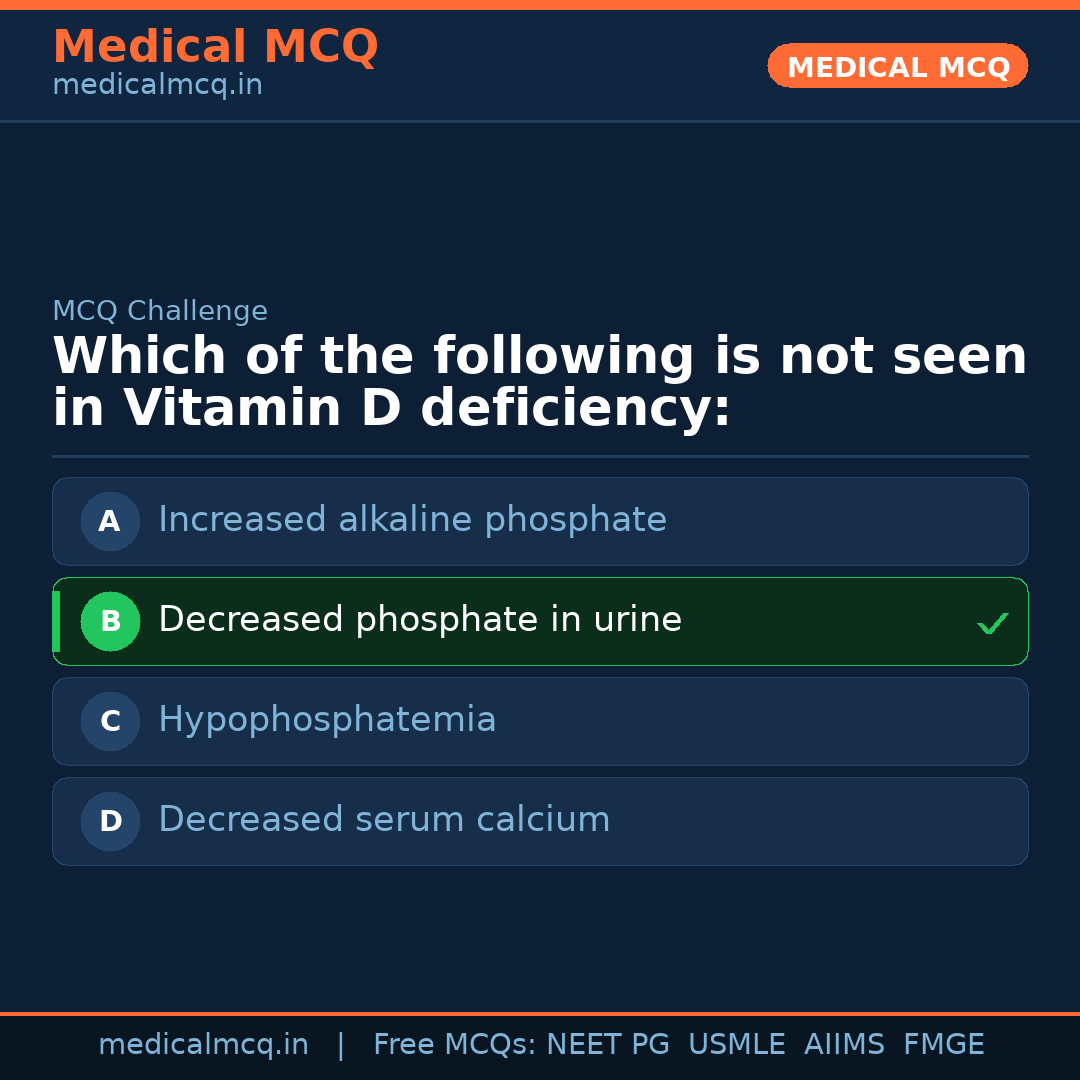
Task: Click the A letter circle icon
Action: point(110,521)
